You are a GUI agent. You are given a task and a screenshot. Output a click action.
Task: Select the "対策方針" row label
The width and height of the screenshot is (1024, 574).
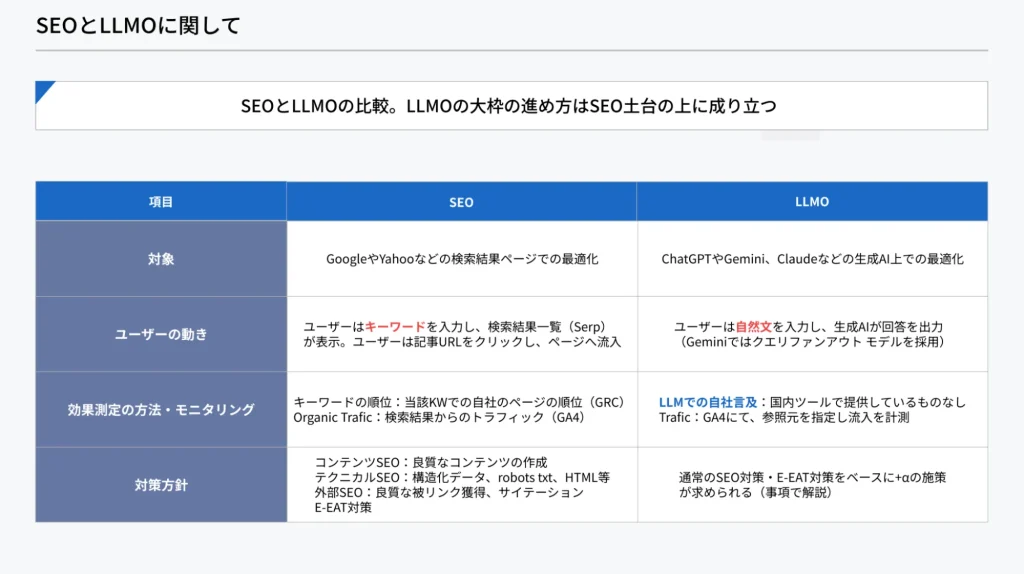pyautogui.click(x=161, y=485)
